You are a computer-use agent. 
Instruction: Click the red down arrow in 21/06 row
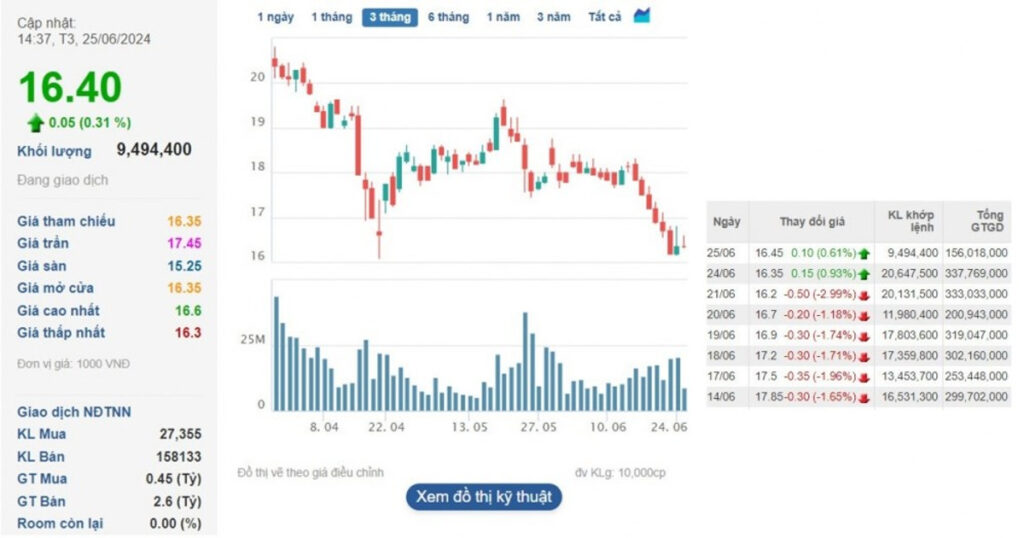pos(862,294)
